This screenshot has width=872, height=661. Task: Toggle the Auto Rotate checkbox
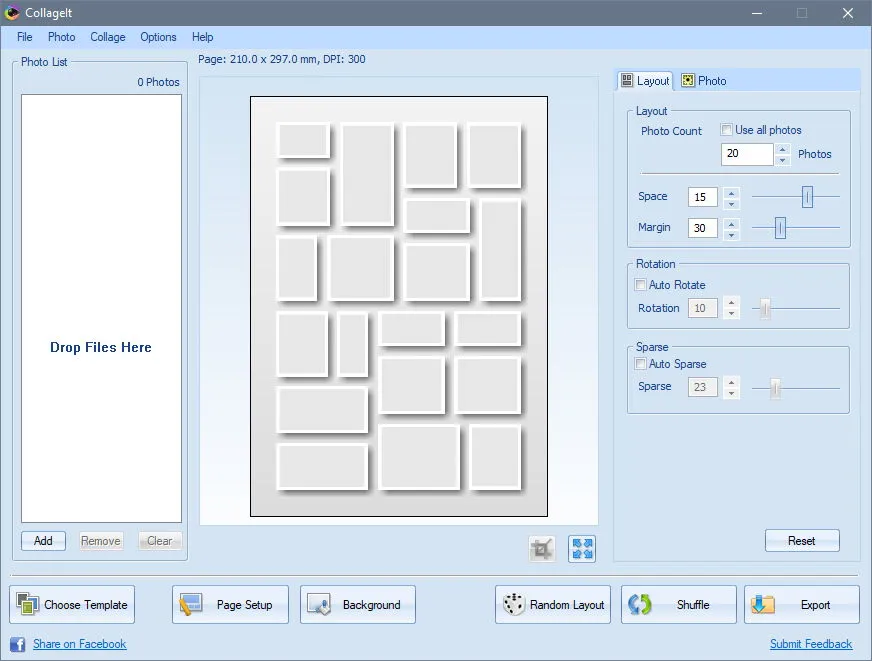coord(641,285)
